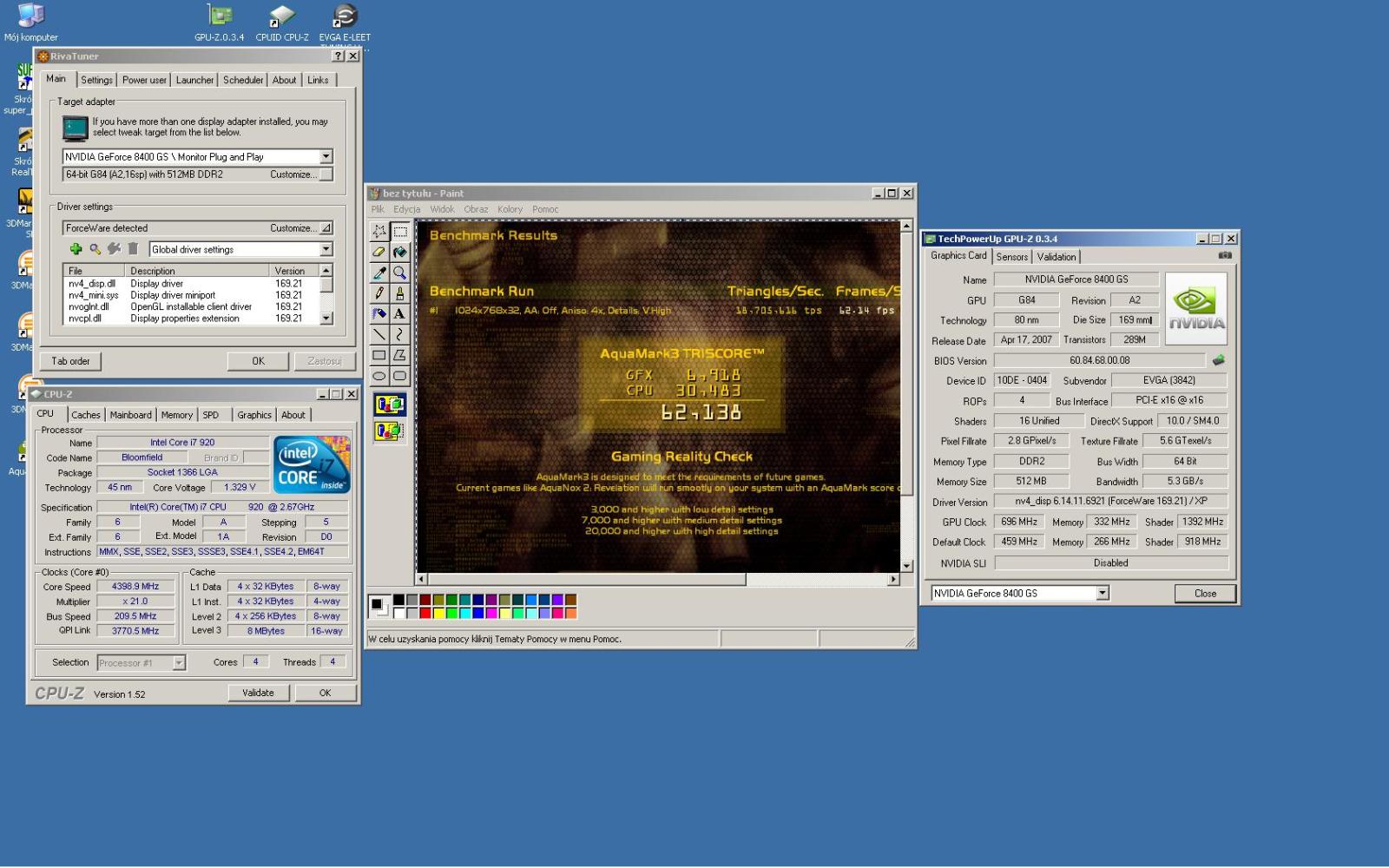
Task: Select the Free-Form Select tool in Paint
Action: [x=379, y=231]
